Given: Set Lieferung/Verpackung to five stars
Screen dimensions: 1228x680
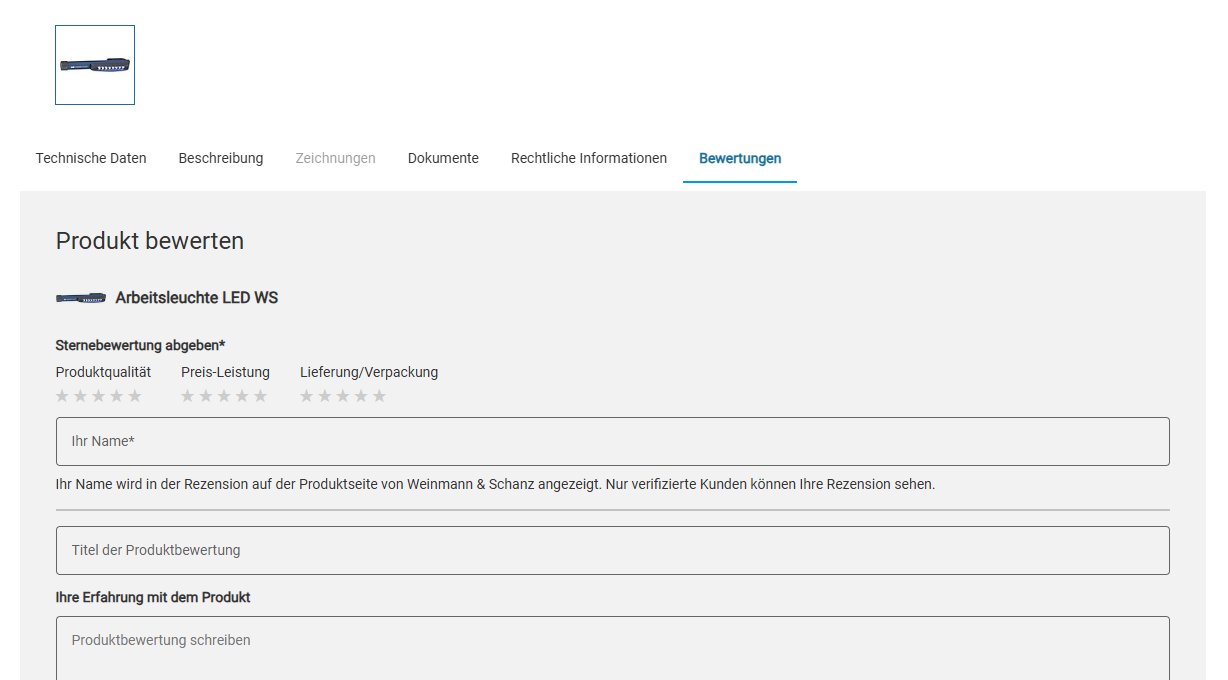Looking at the screenshot, I should [x=379, y=396].
